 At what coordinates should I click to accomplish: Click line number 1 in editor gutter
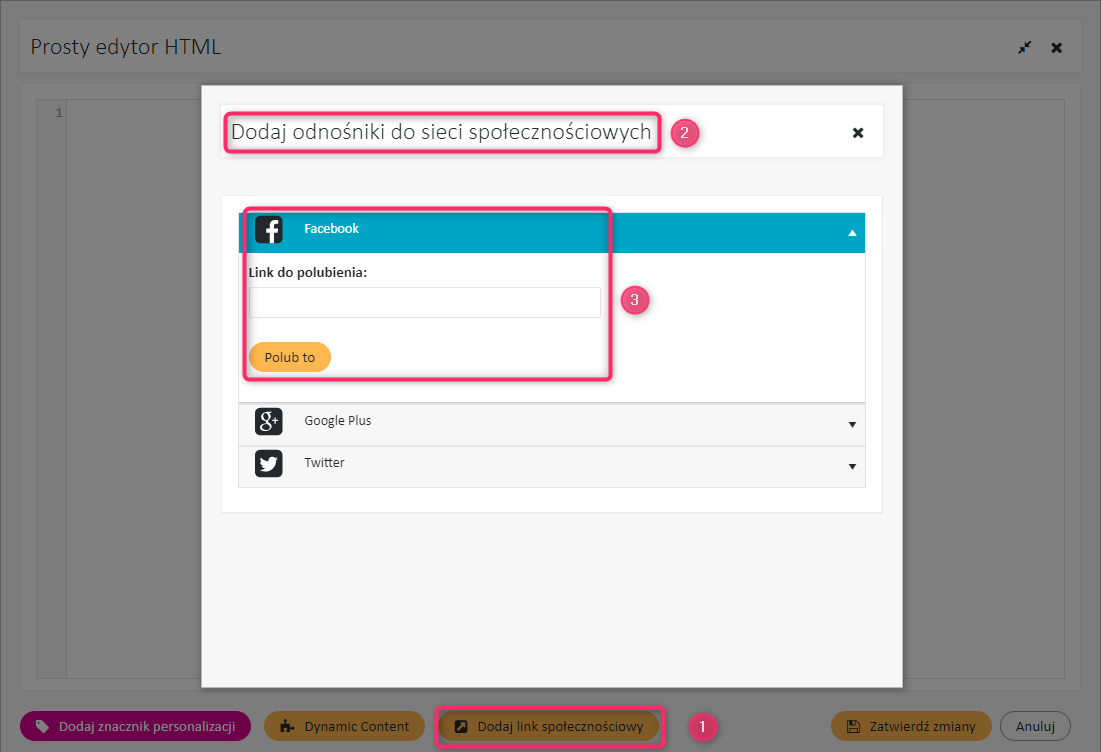coord(59,113)
